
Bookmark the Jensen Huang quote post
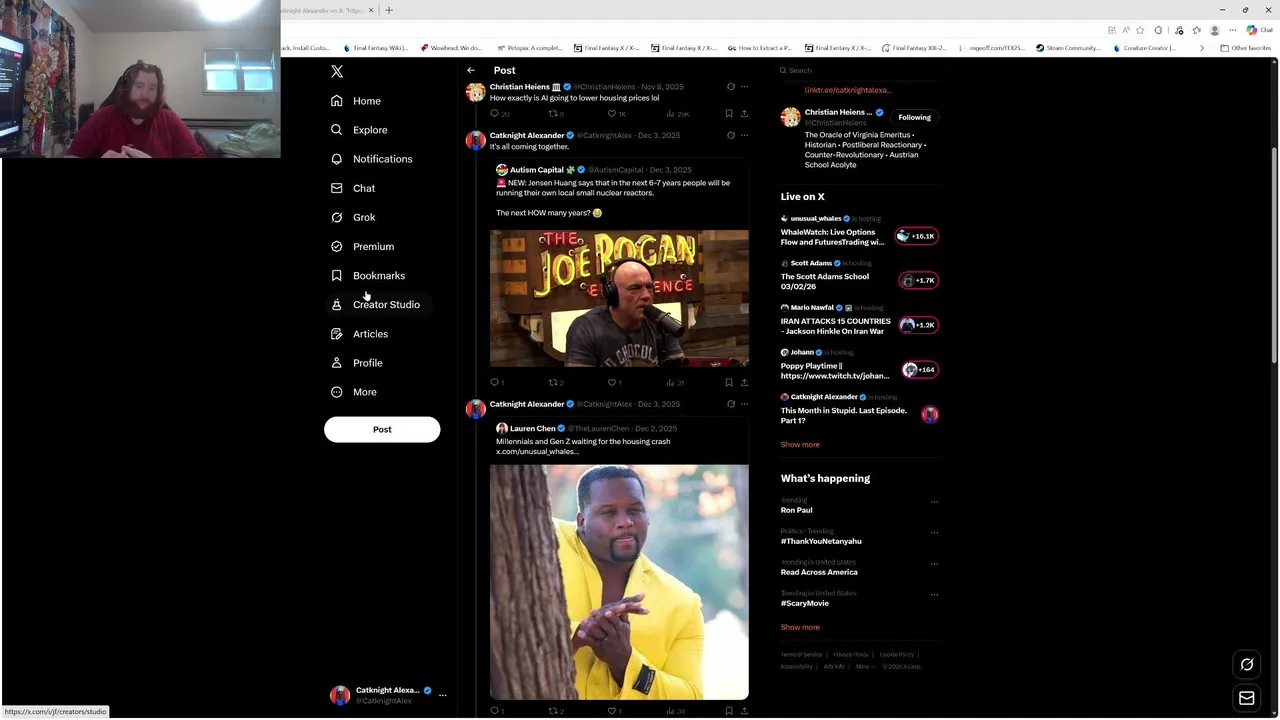729,382
